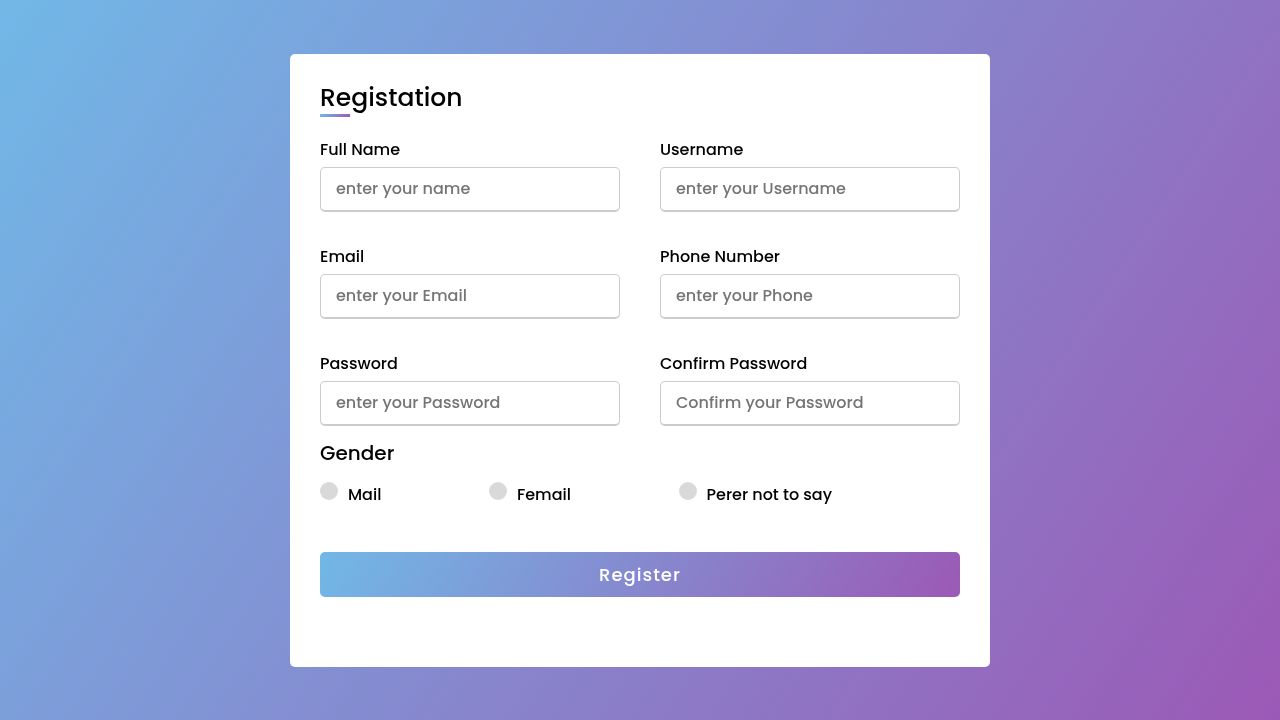Click the Mail option label text
This screenshot has width=1280, height=720.
click(x=364, y=494)
